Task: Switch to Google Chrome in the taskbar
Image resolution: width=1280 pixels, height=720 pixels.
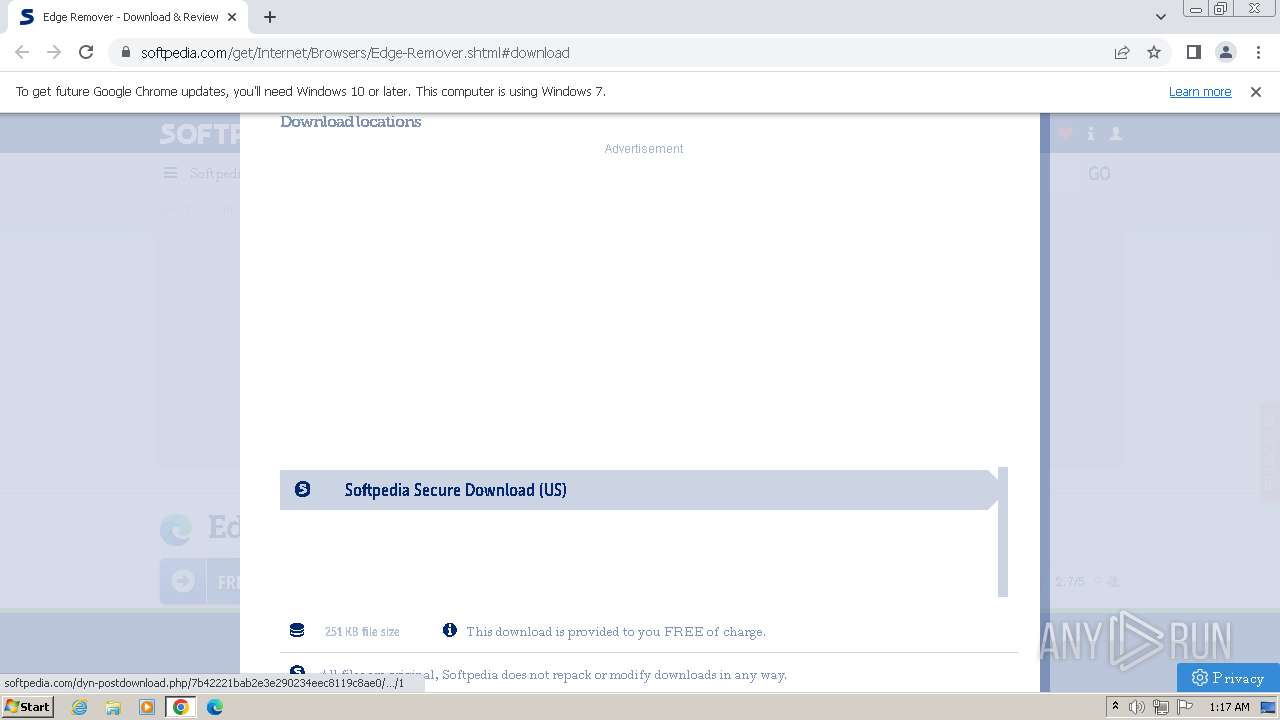Action: [181, 707]
